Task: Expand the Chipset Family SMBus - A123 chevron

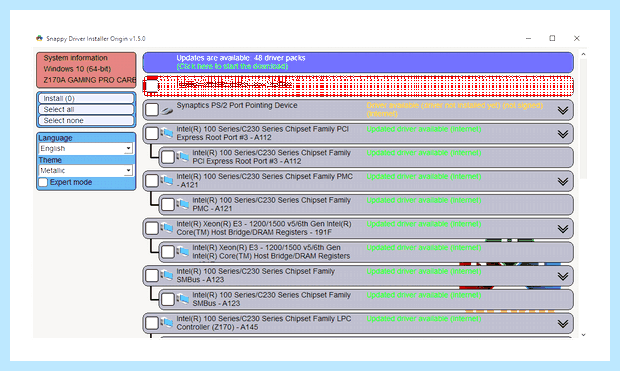Action: [x=563, y=276]
